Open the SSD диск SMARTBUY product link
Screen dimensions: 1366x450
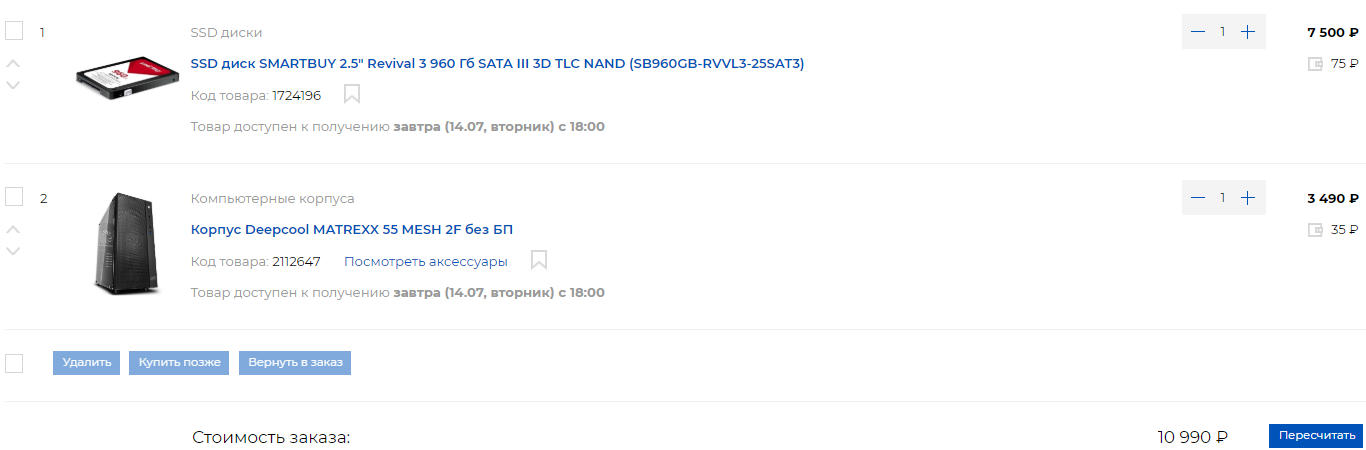pyautogui.click(x=497, y=64)
